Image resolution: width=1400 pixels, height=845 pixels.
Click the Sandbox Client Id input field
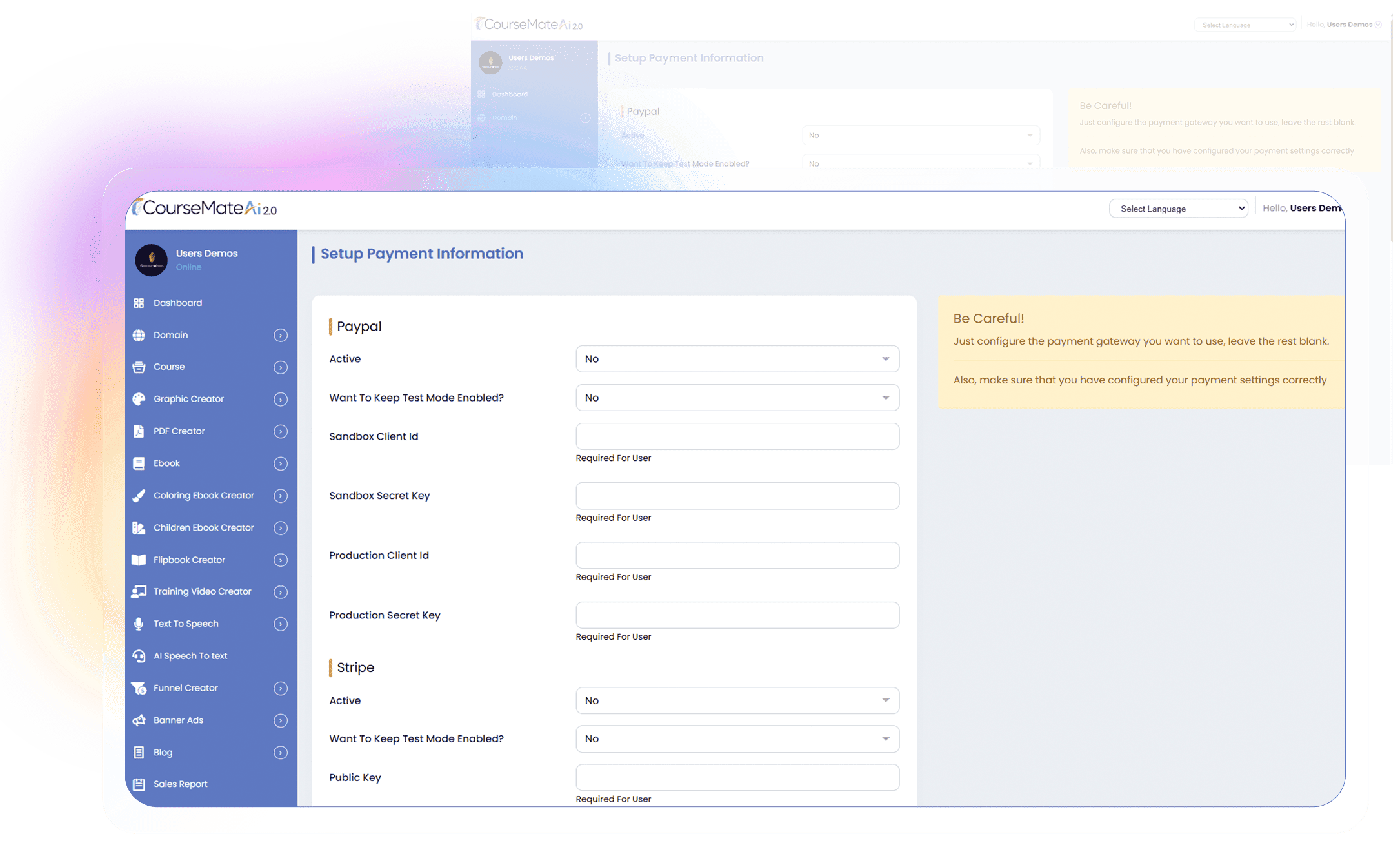(x=737, y=436)
